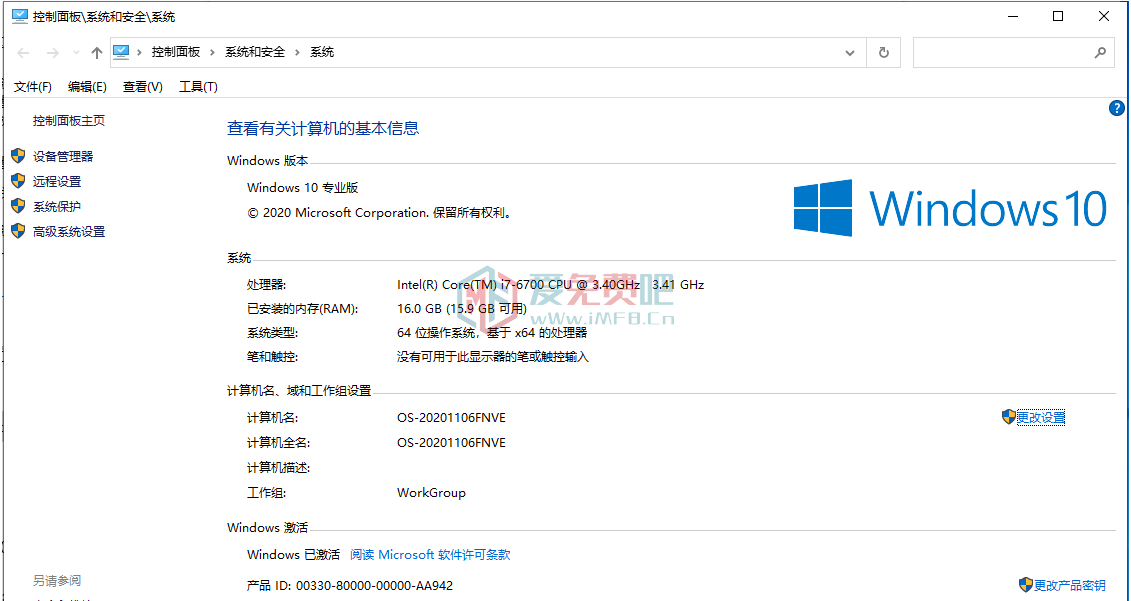Click 查看有关计算机的基本信息 heading
The width and height of the screenshot is (1131, 601).
323,128
